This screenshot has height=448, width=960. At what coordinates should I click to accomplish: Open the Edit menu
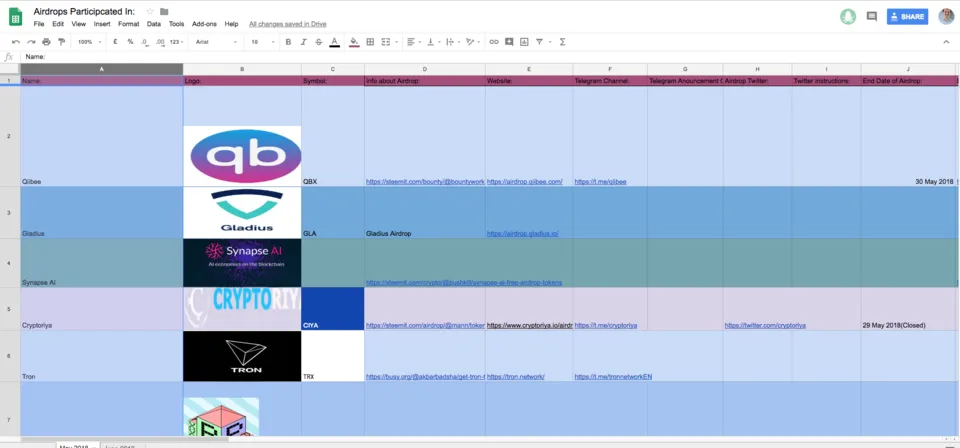point(58,24)
